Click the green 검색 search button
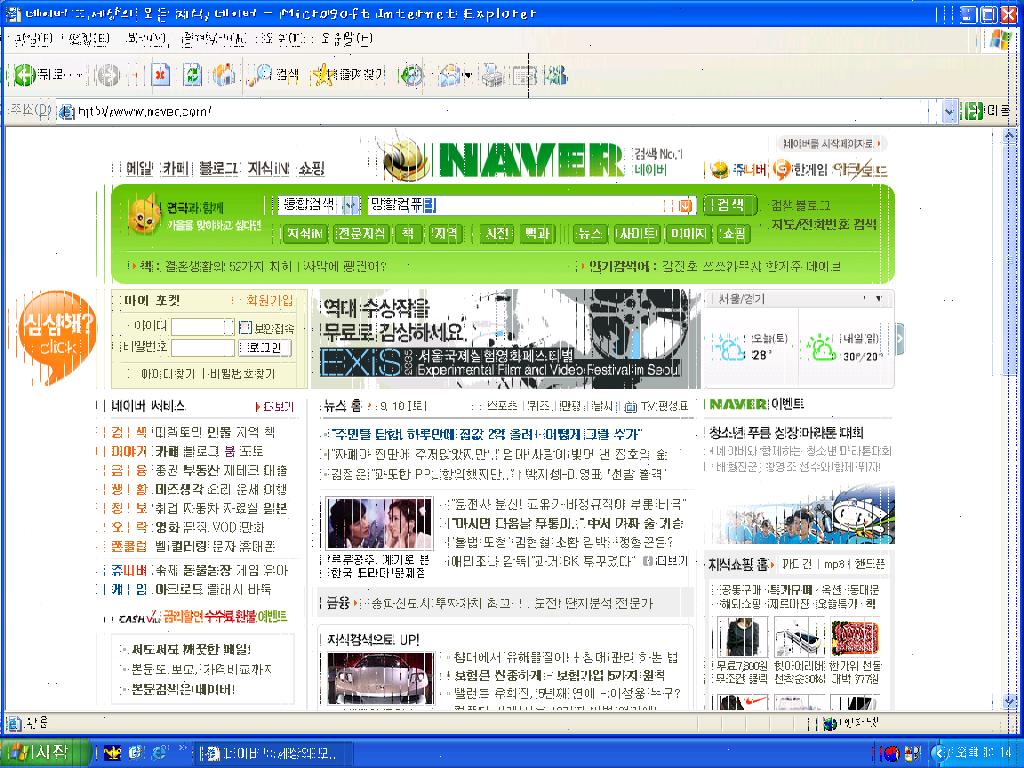1024x768 pixels. click(x=730, y=205)
